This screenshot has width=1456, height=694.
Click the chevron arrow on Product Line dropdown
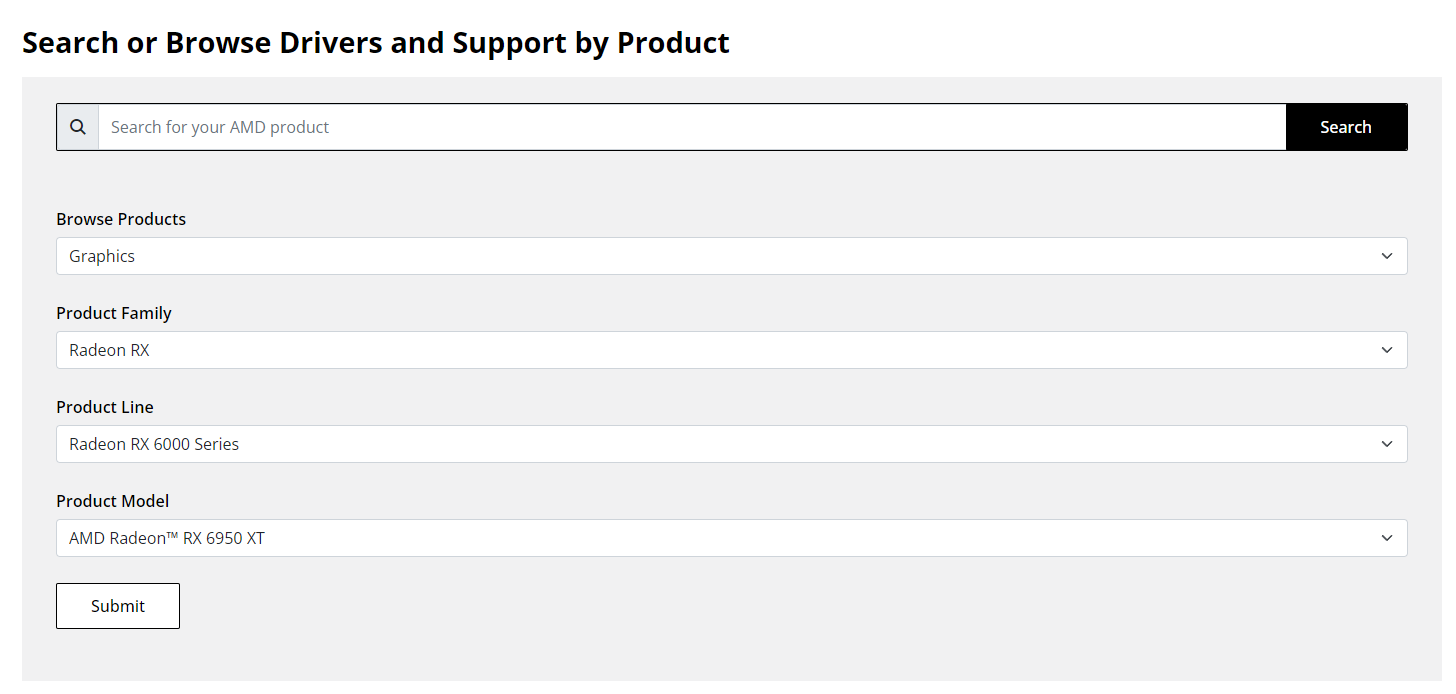1386,444
